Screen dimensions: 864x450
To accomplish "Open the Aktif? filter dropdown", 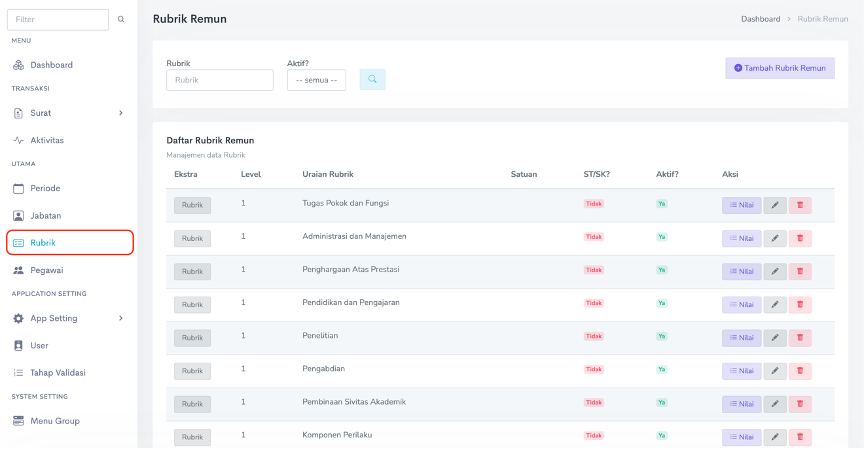I will point(316,80).
